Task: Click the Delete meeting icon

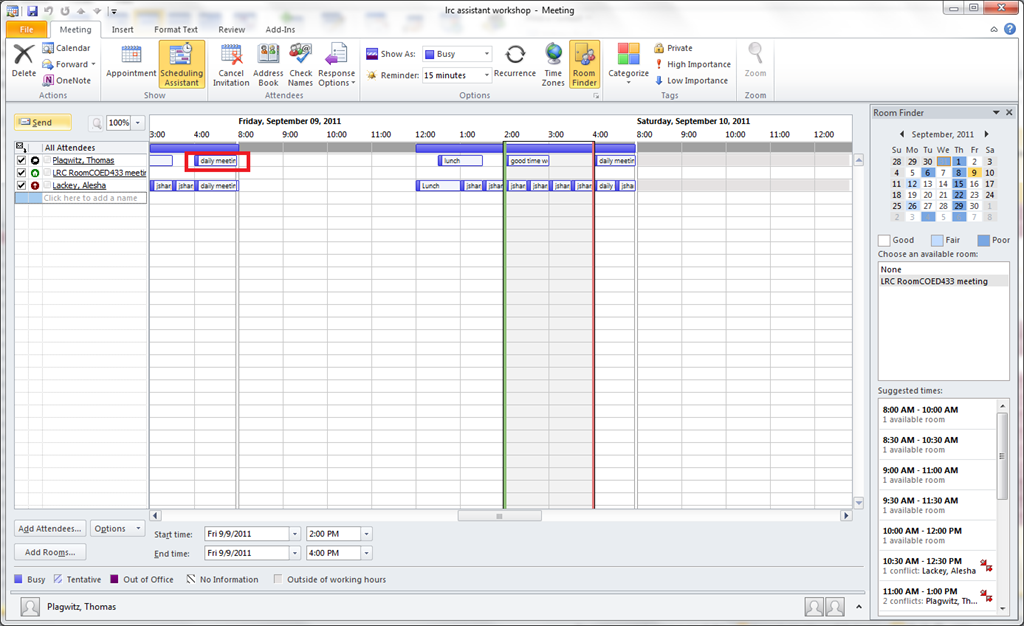Action: [x=23, y=62]
